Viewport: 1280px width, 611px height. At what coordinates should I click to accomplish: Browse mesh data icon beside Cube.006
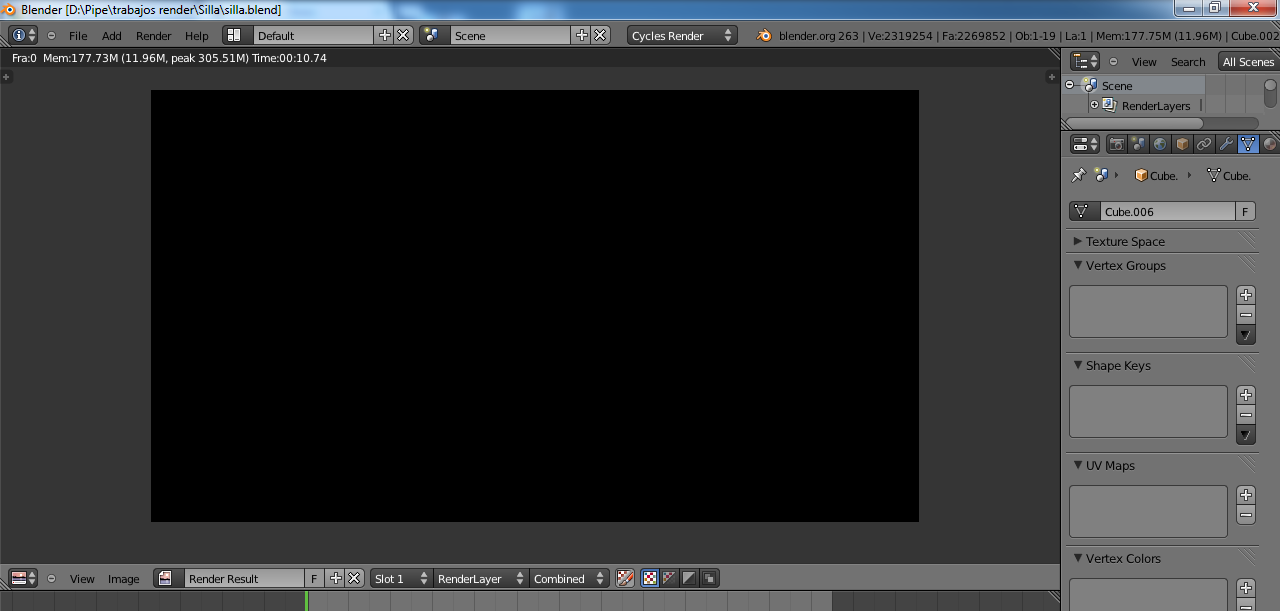click(x=1085, y=211)
